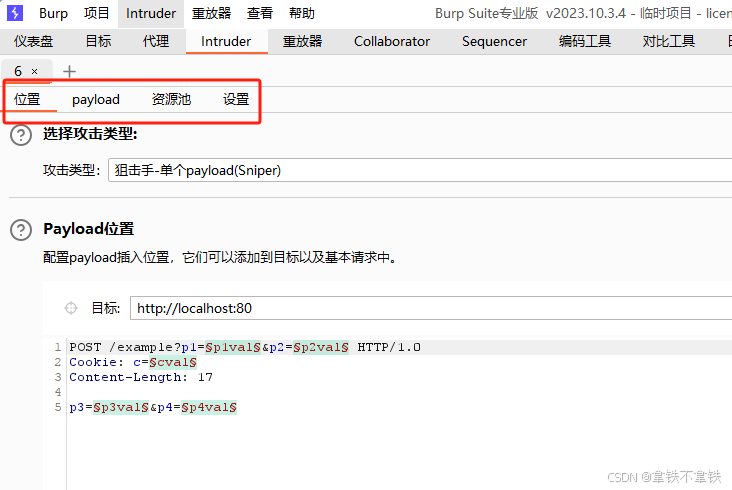Click the §p2val§ payload marker
732x490 pixels.
(x=321, y=347)
